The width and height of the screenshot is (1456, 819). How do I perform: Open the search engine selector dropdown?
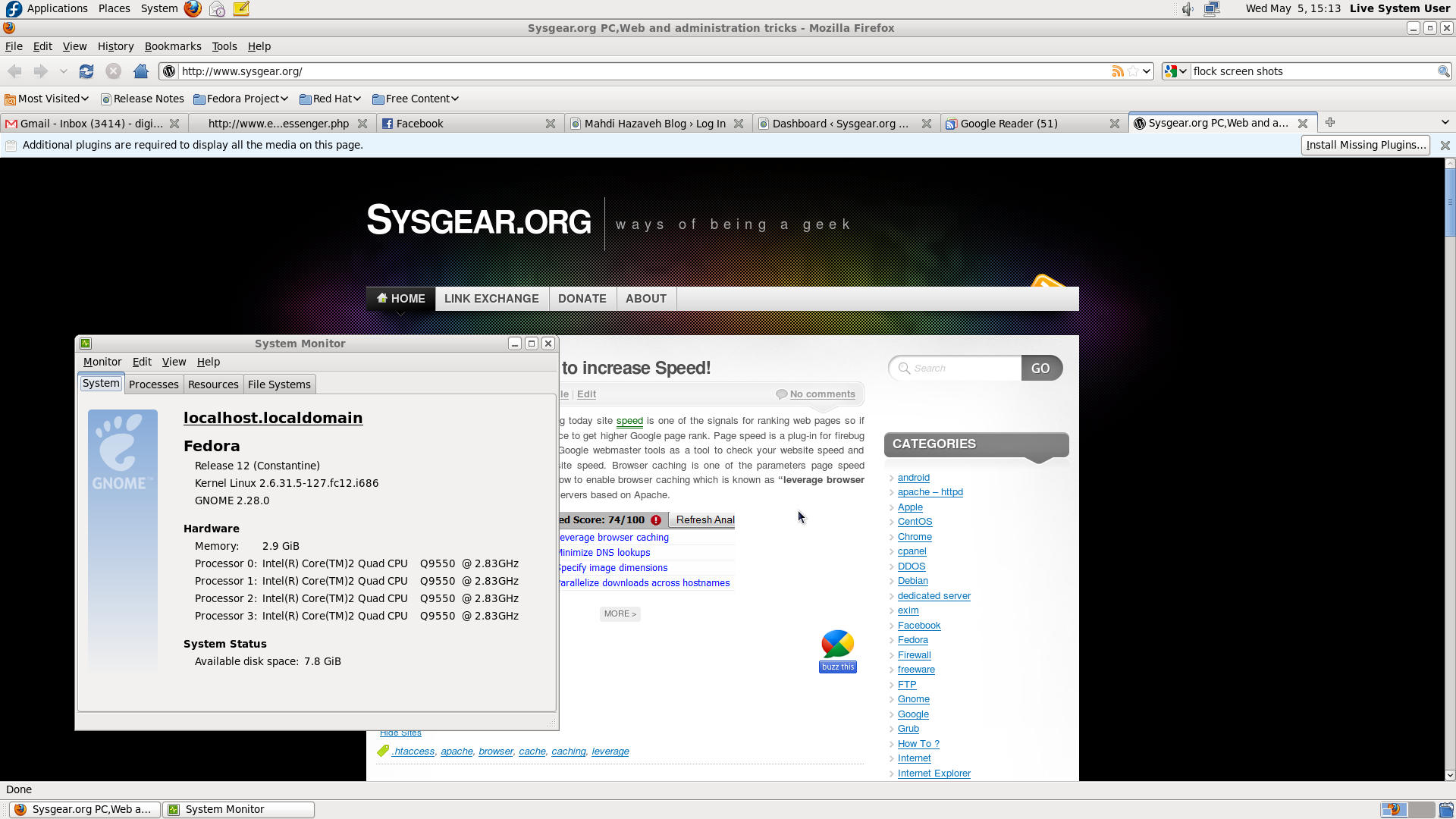coord(1175,71)
